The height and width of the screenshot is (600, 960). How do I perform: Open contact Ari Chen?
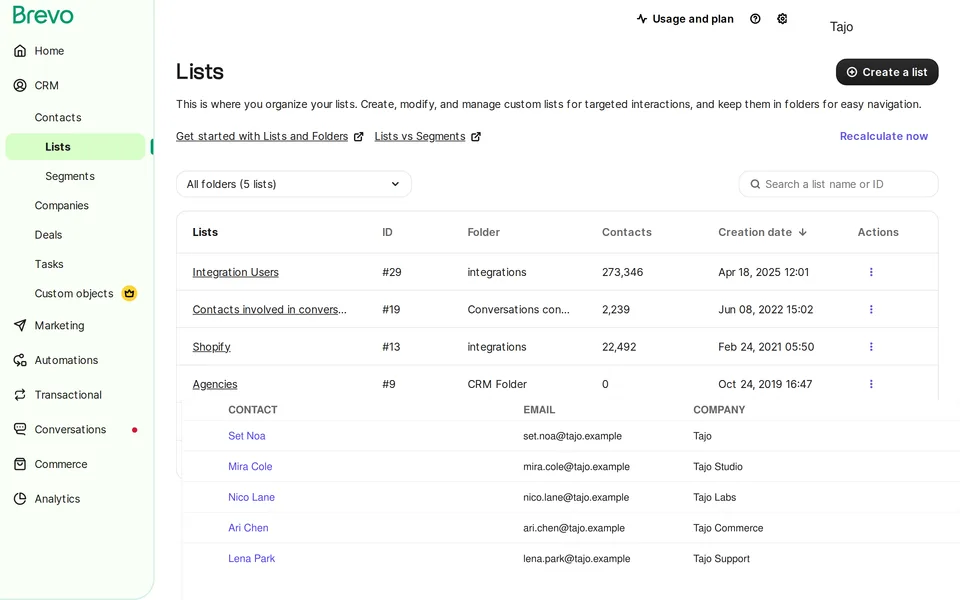pos(248,528)
